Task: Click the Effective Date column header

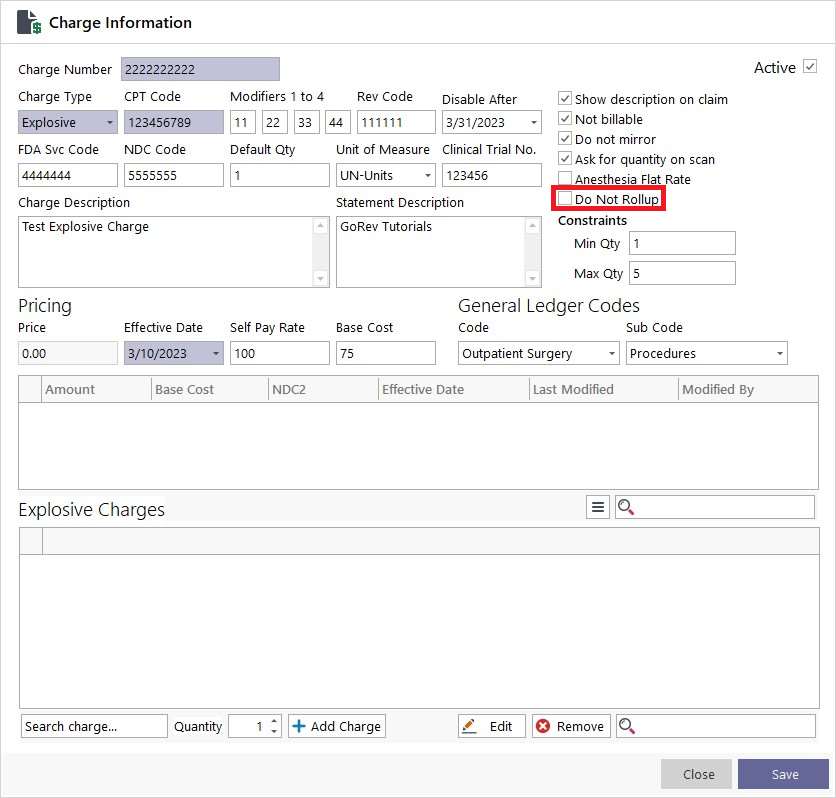Action: click(x=454, y=389)
